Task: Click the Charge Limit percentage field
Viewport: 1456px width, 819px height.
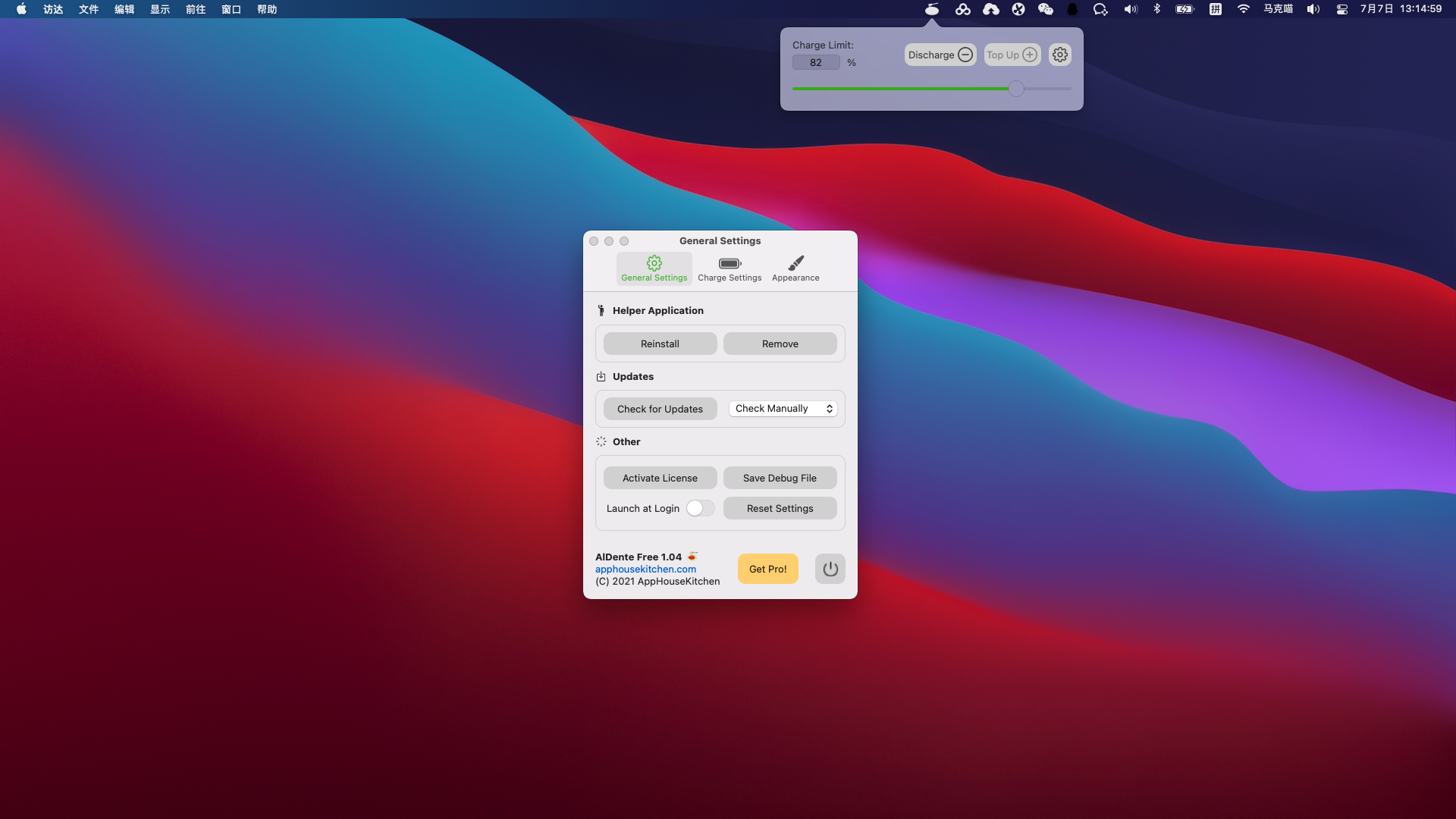Action: [x=816, y=63]
